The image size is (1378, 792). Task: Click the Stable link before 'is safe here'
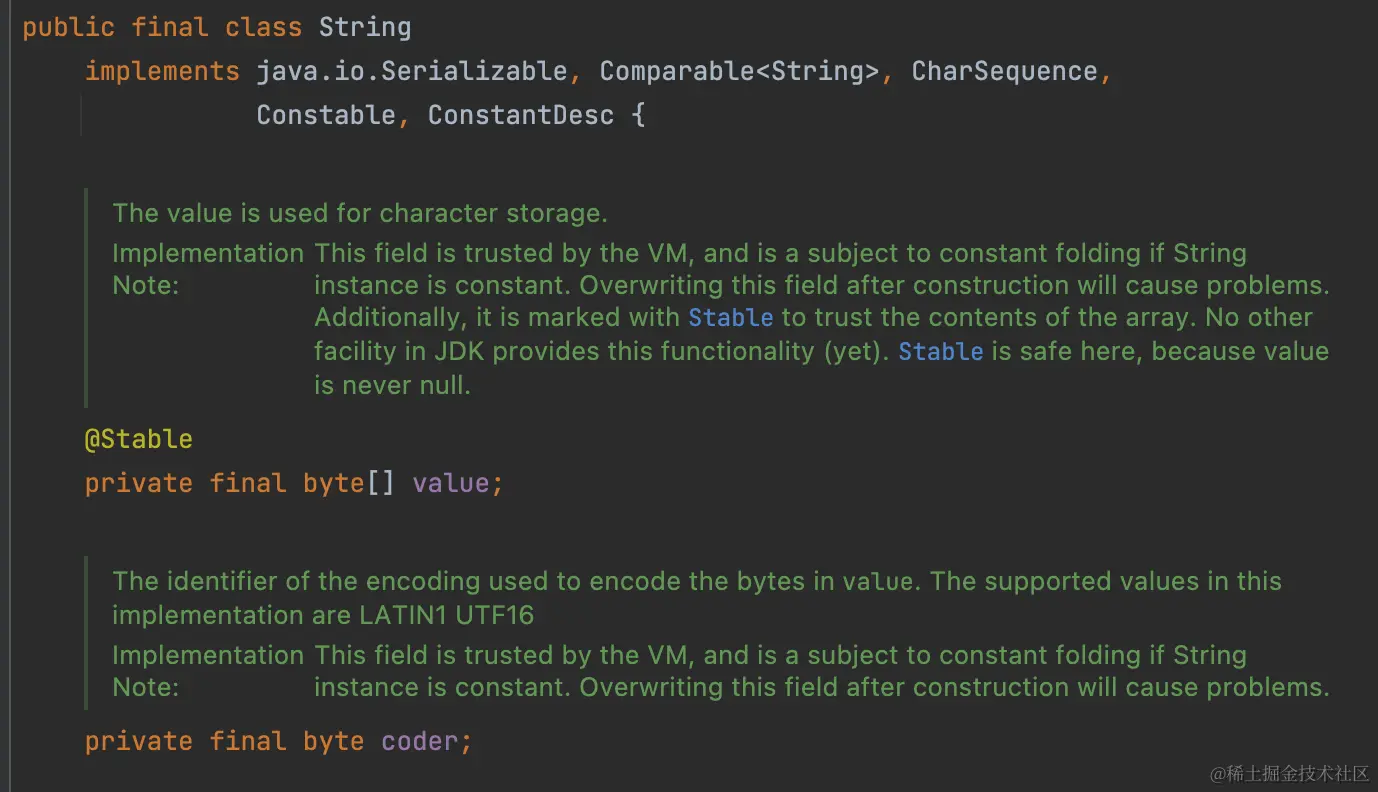tap(940, 352)
